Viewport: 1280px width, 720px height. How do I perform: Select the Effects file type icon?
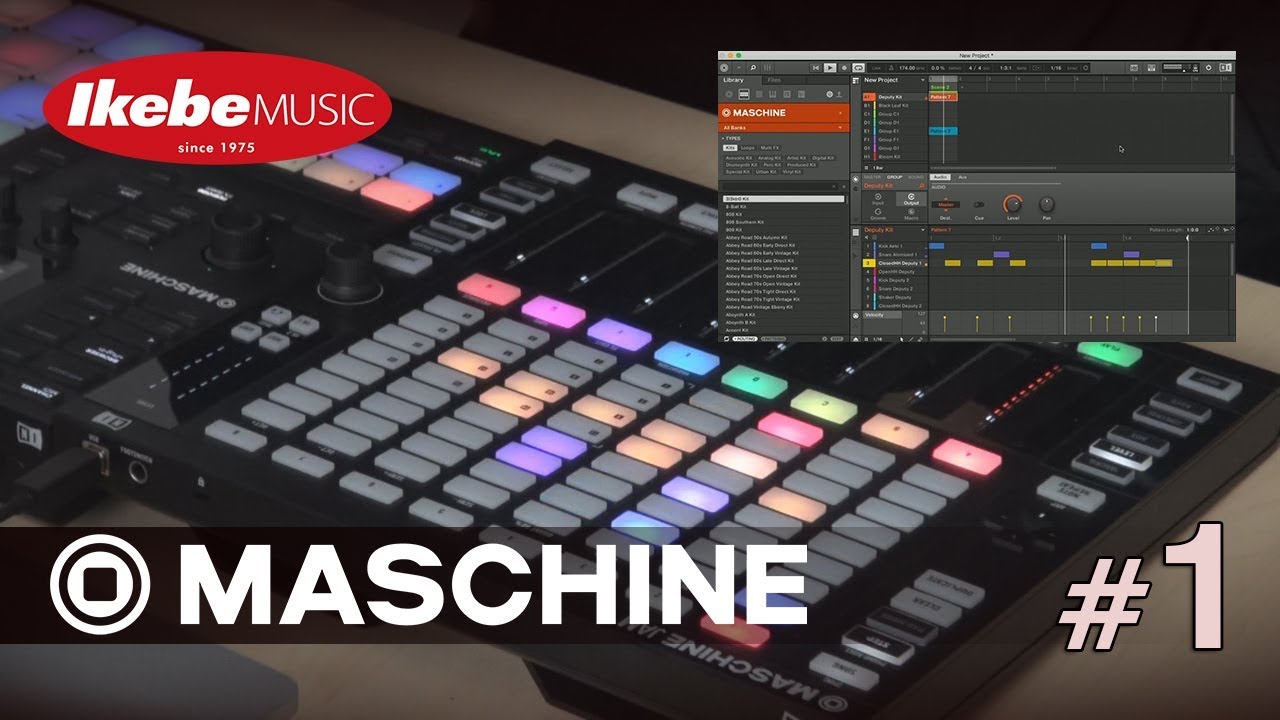pos(787,94)
